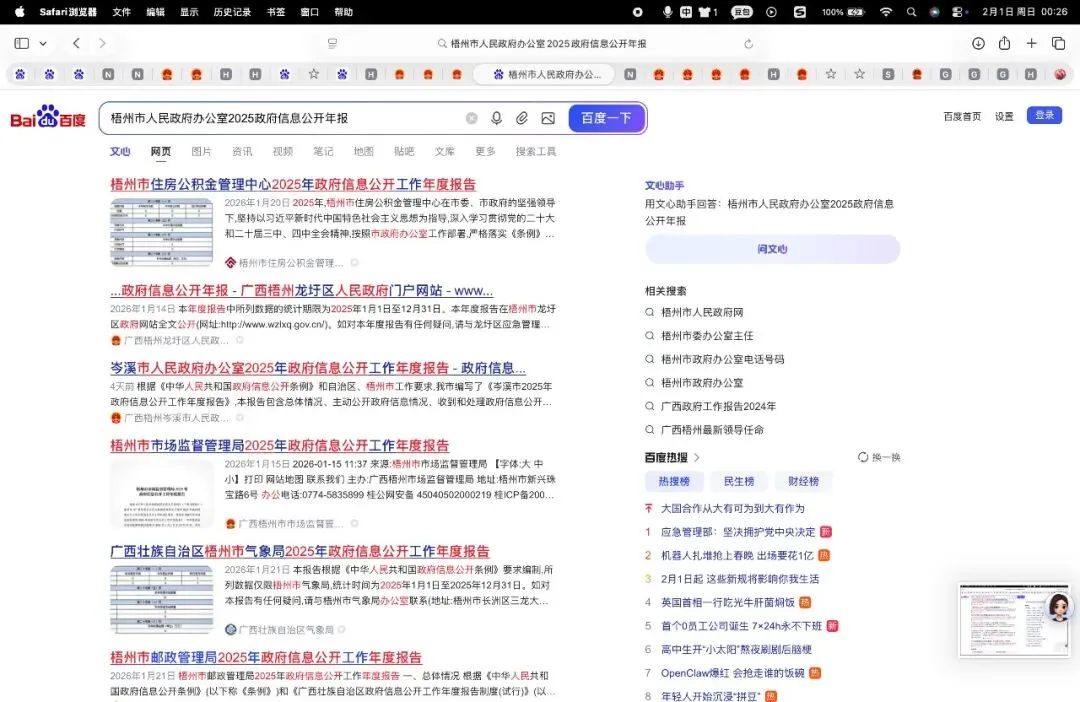Click the Spotlight search icon in menu bar
This screenshot has width=1080, height=702.
[911, 12]
